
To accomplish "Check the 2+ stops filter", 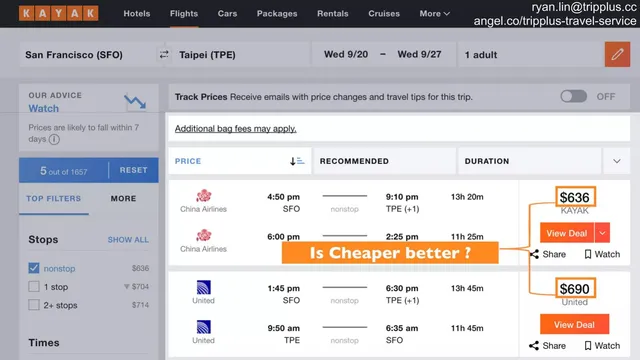I will coord(34,305).
